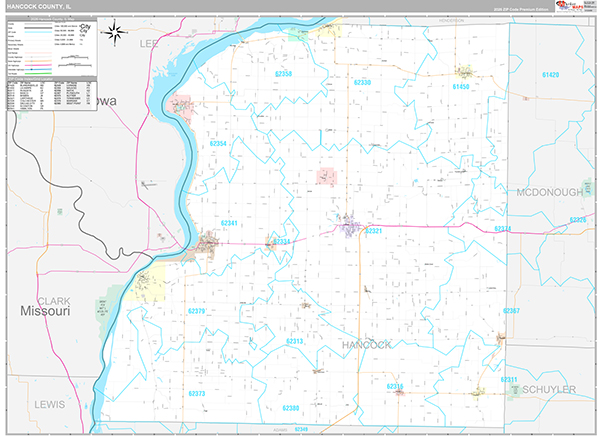Image resolution: width=600 pixels, height=436 pixels.
Task: Click the 2026 ZIP Code Premium Edition subtitle
Action: [521, 9]
